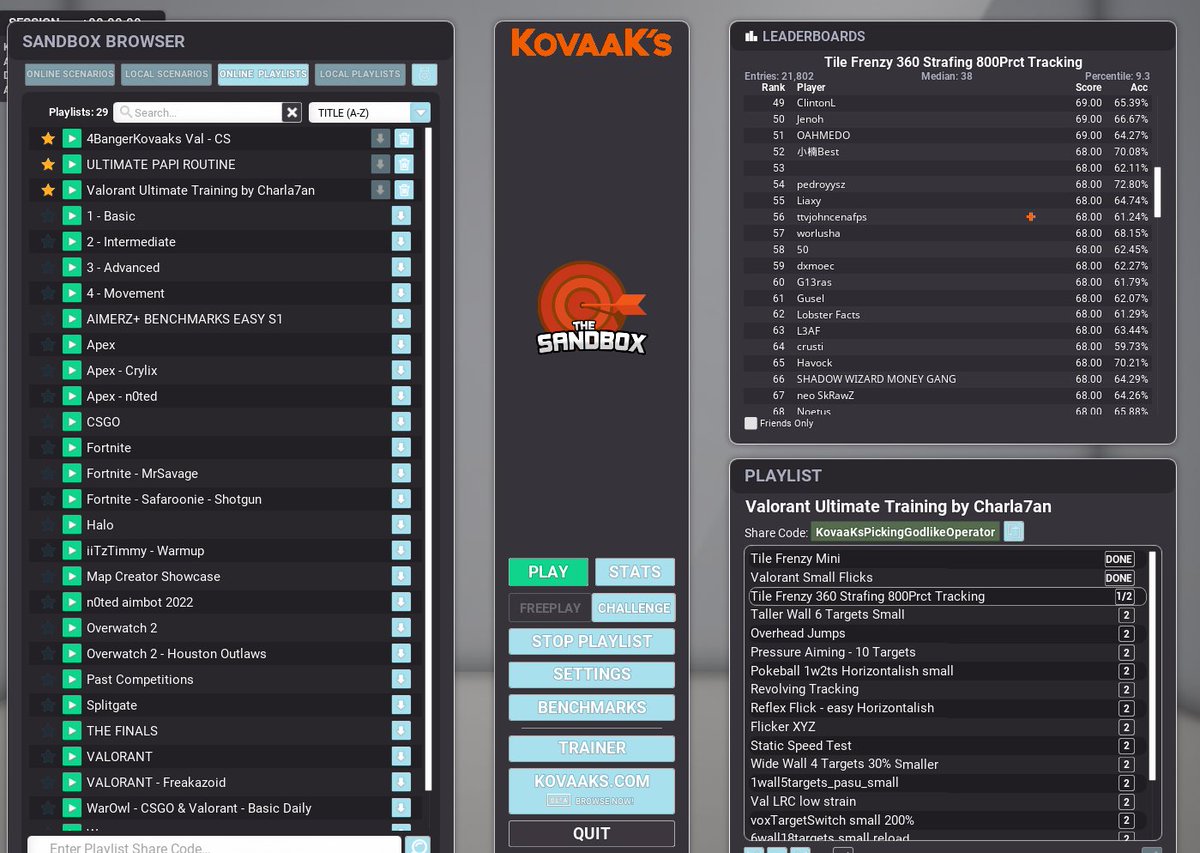Enable the Friends Only checkbox
Image resolution: width=1200 pixels, height=853 pixels.
tap(751, 423)
